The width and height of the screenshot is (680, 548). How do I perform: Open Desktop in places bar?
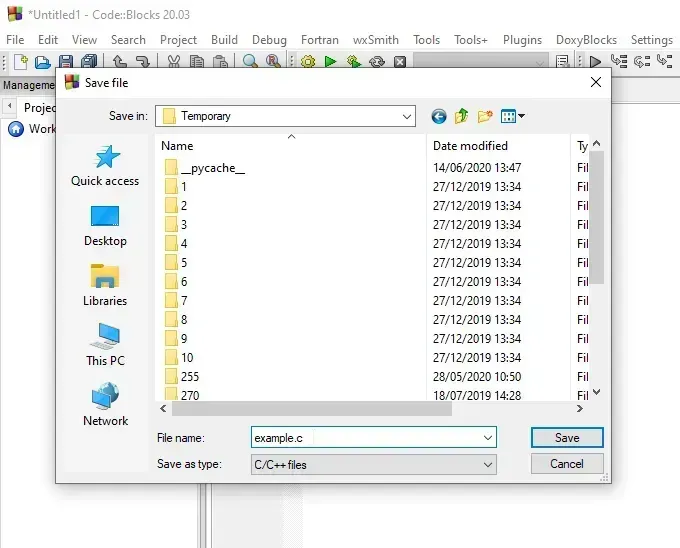[x=105, y=226]
